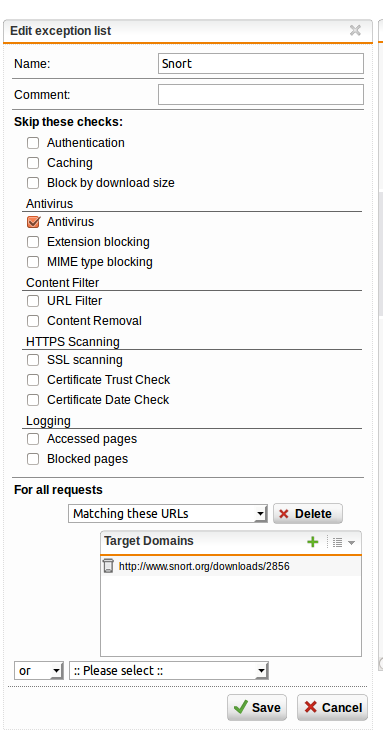Screen dimensions: 383x737
Task: Open the 'or' operator dropdown
Action: click(39, 671)
